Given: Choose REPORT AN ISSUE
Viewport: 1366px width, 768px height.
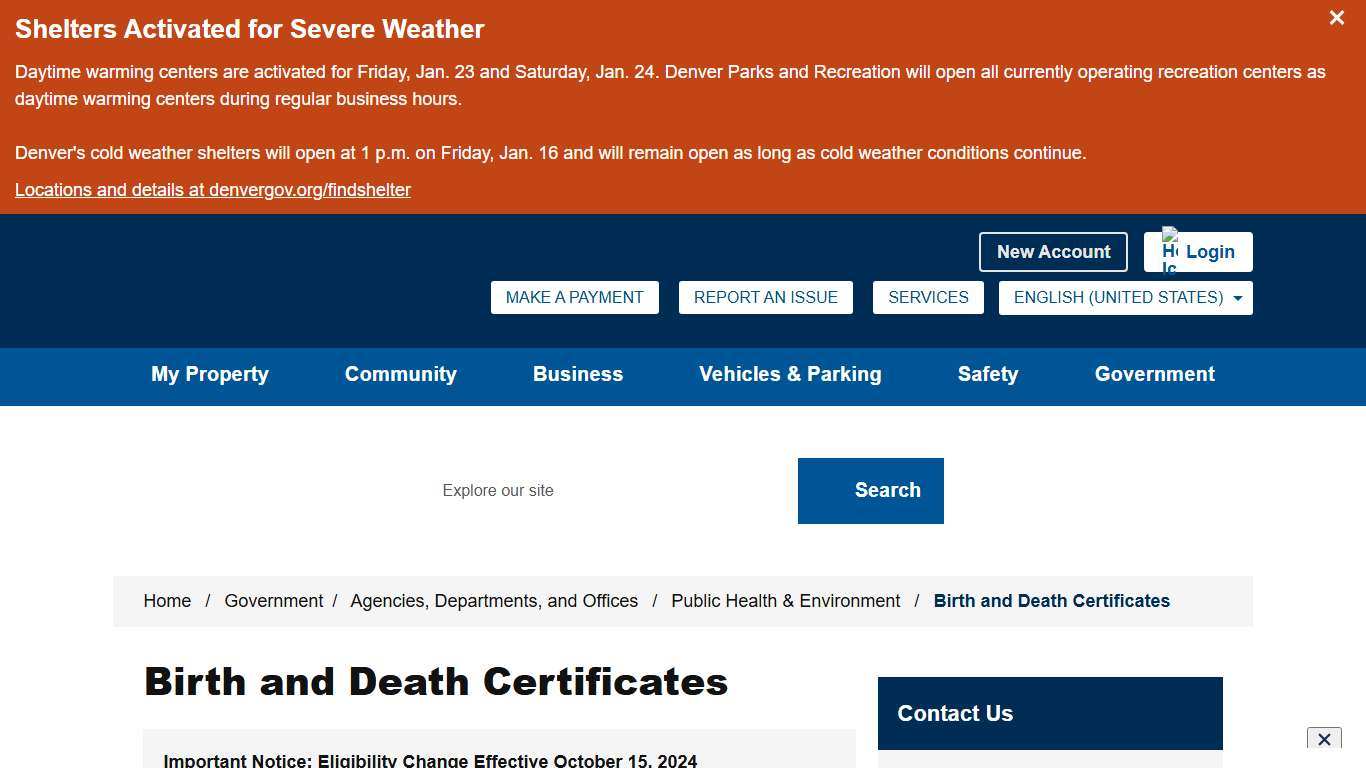Looking at the screenshot, I should (765, 297).
